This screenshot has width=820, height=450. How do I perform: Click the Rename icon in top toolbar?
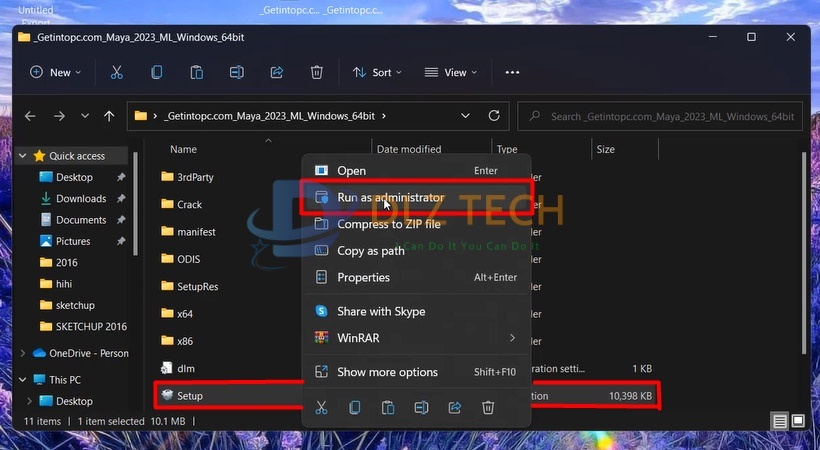(x=237, y=72)
